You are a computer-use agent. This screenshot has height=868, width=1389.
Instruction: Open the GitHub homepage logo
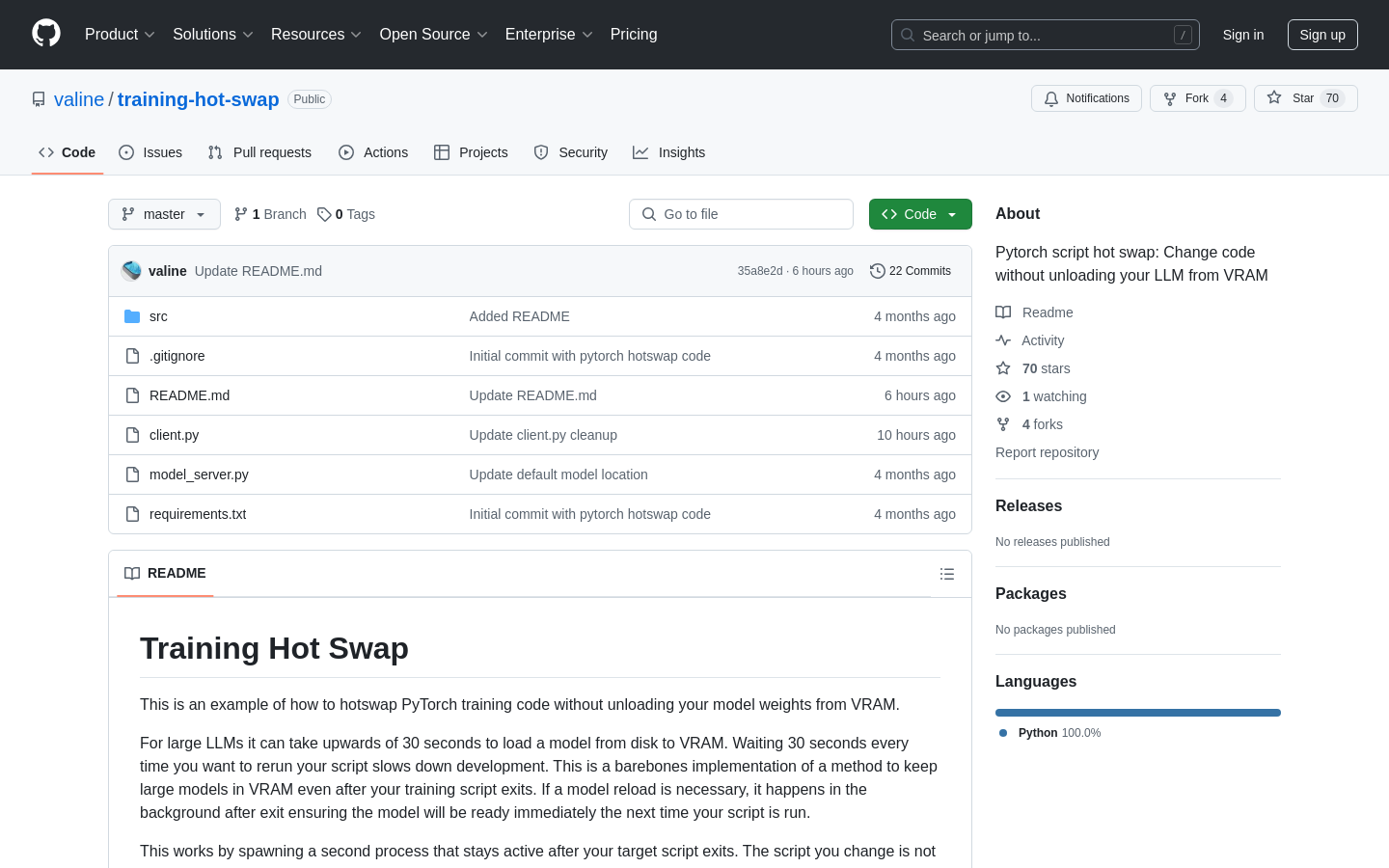tap(46, 34)
